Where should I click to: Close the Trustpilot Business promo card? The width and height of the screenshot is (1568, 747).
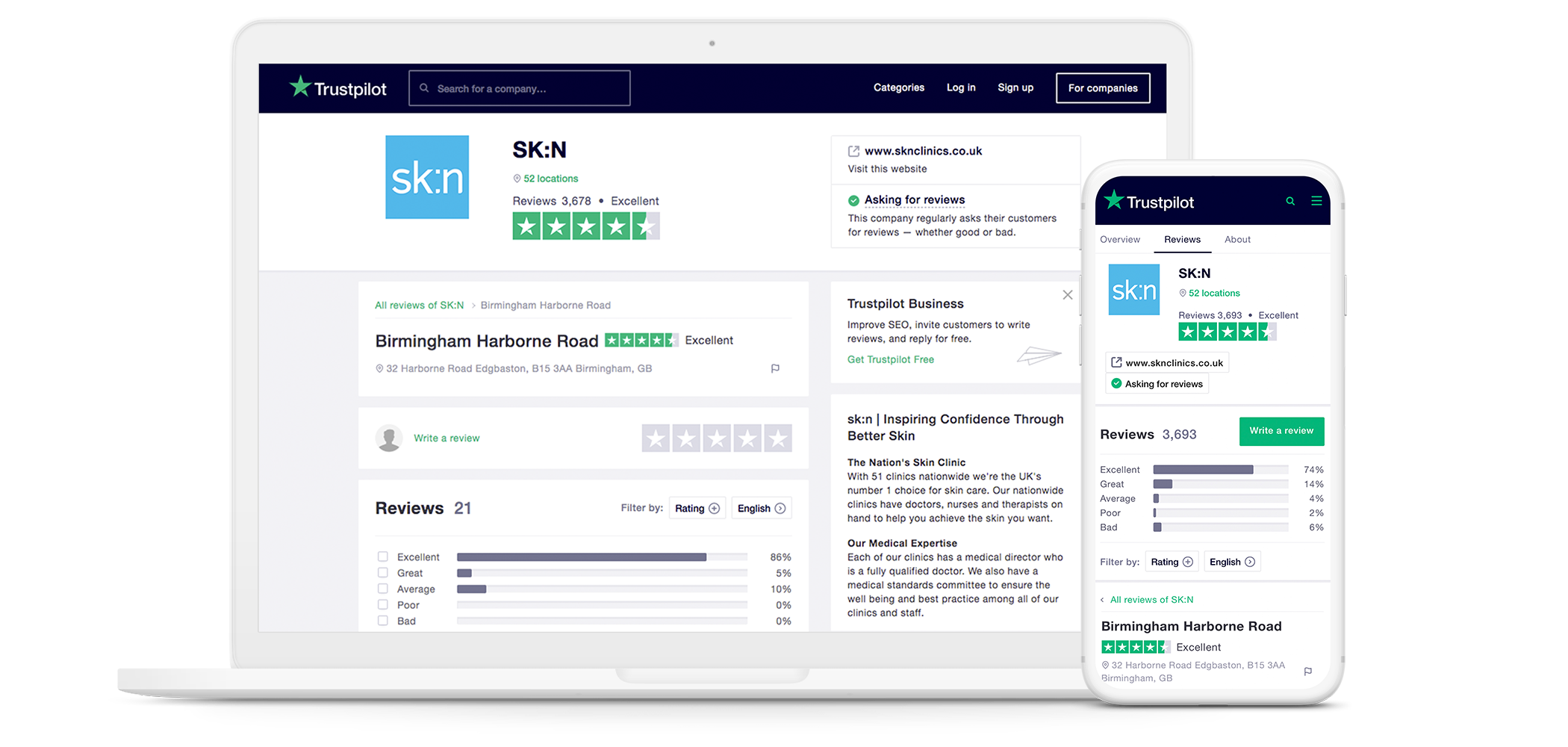[x=1068, y=295]
